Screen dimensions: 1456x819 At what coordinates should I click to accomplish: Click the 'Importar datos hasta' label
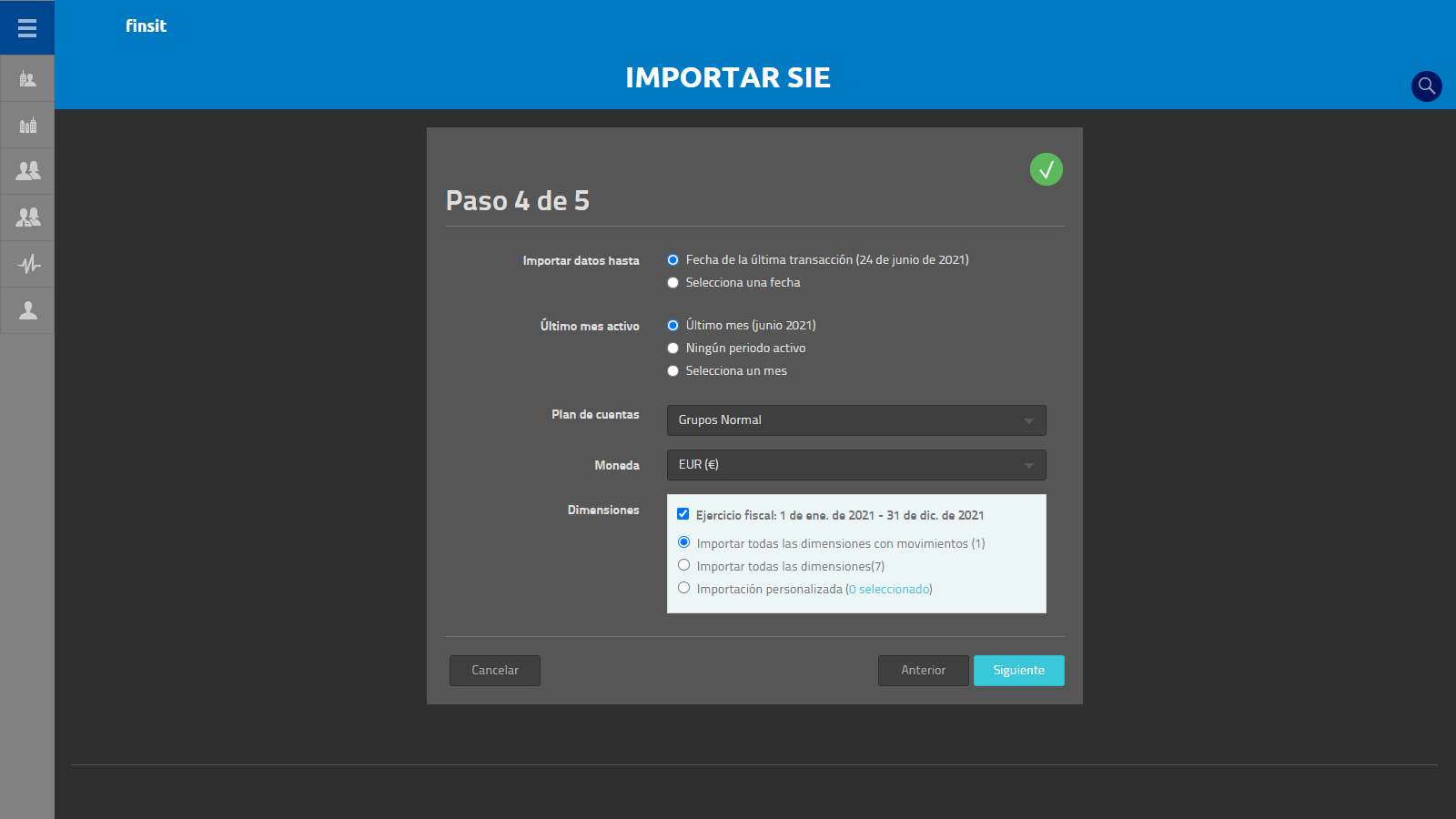(x=581, y=261)
